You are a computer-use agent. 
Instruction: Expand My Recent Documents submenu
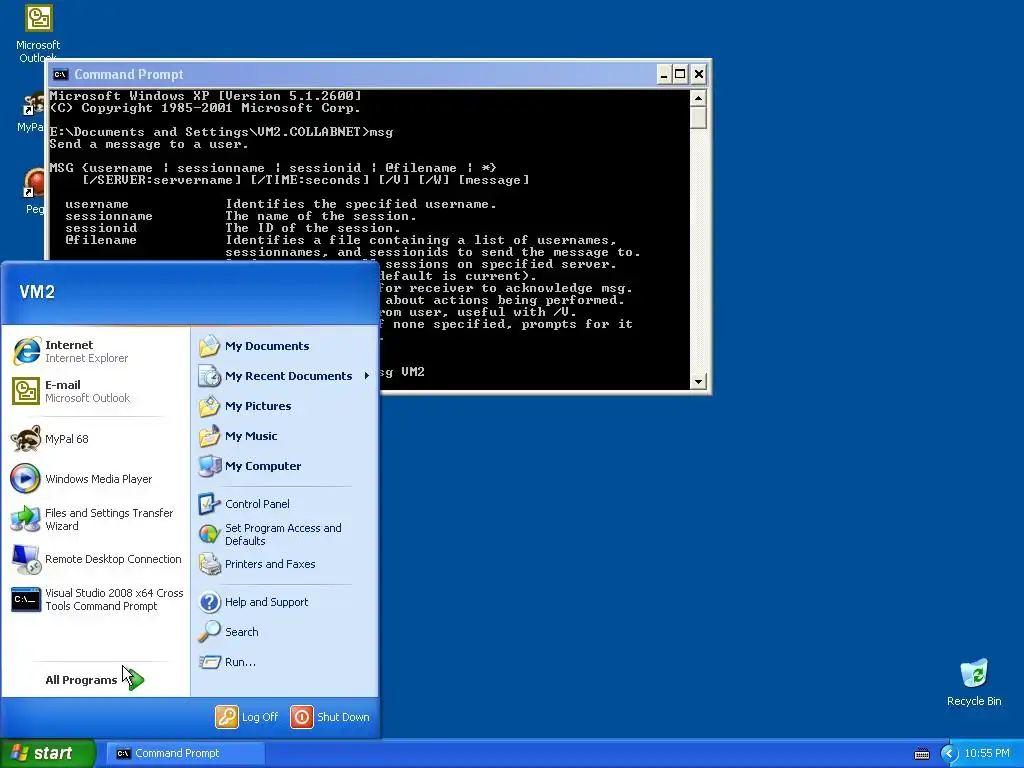tap(285, 376)
